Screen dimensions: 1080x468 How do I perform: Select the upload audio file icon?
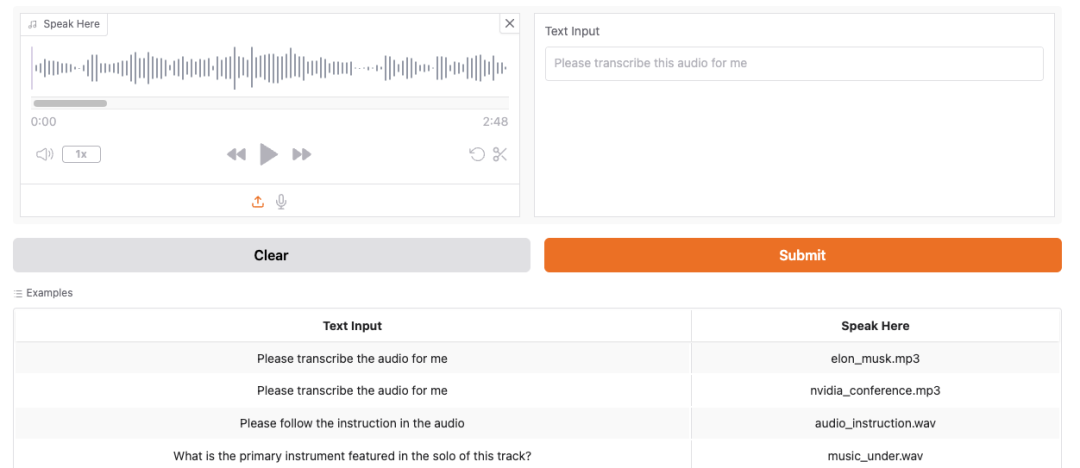pos(258,202)
